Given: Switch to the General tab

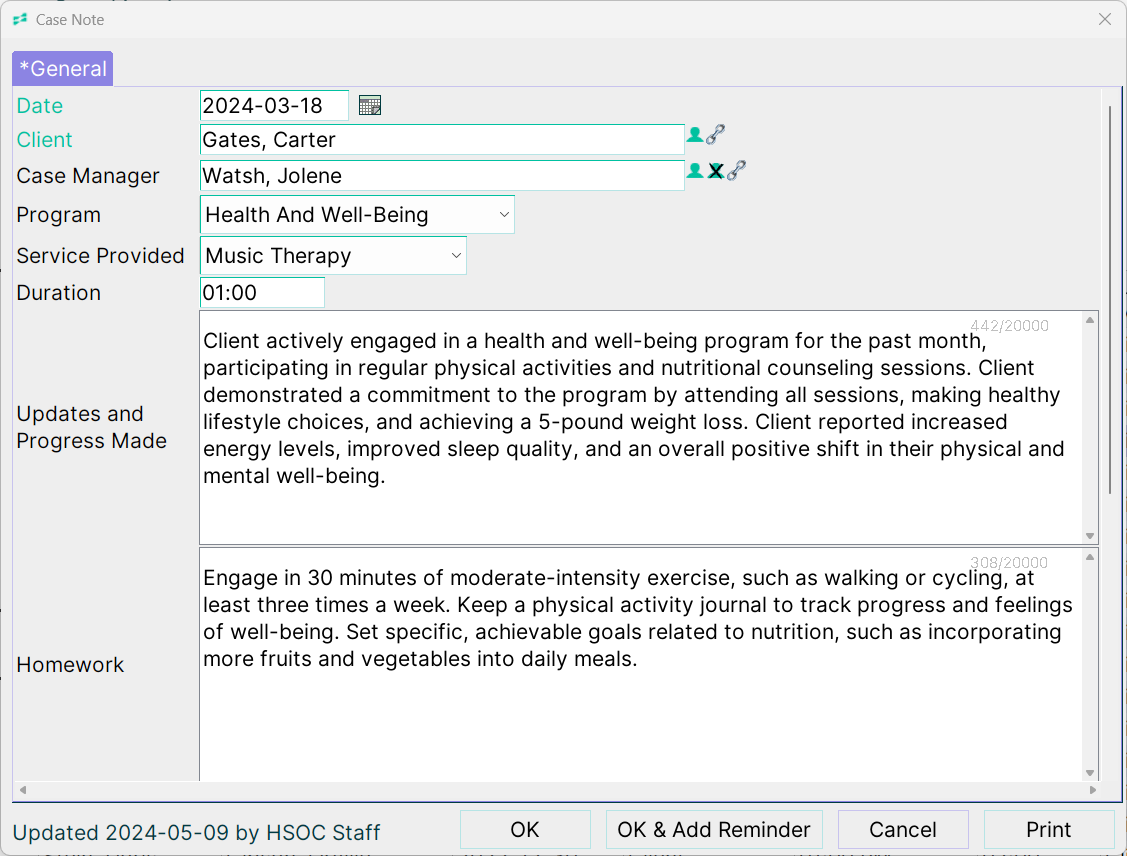Looking at the screenshot, I should tap(62, 69).
